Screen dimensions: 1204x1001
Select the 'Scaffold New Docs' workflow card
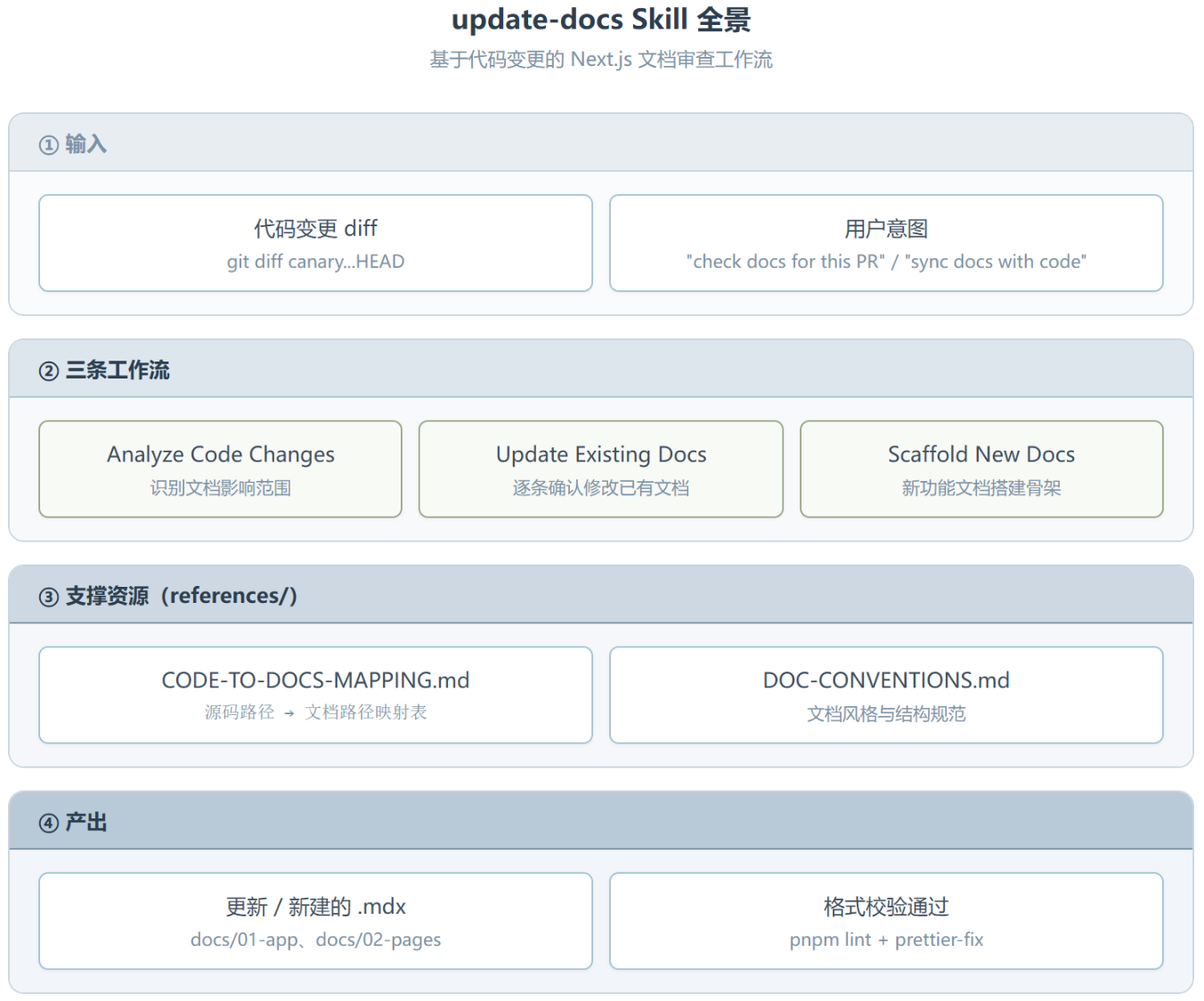click(x=981, y=469)
